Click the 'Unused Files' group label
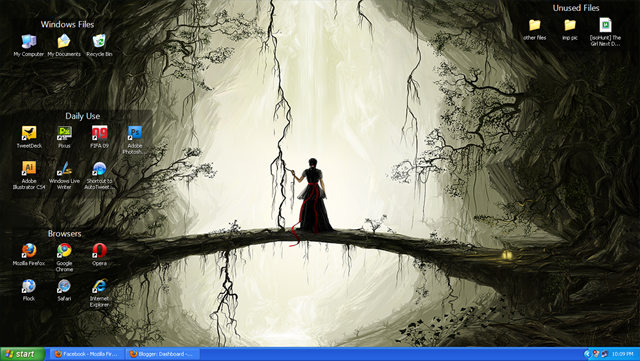 click(x=576, y=8)
